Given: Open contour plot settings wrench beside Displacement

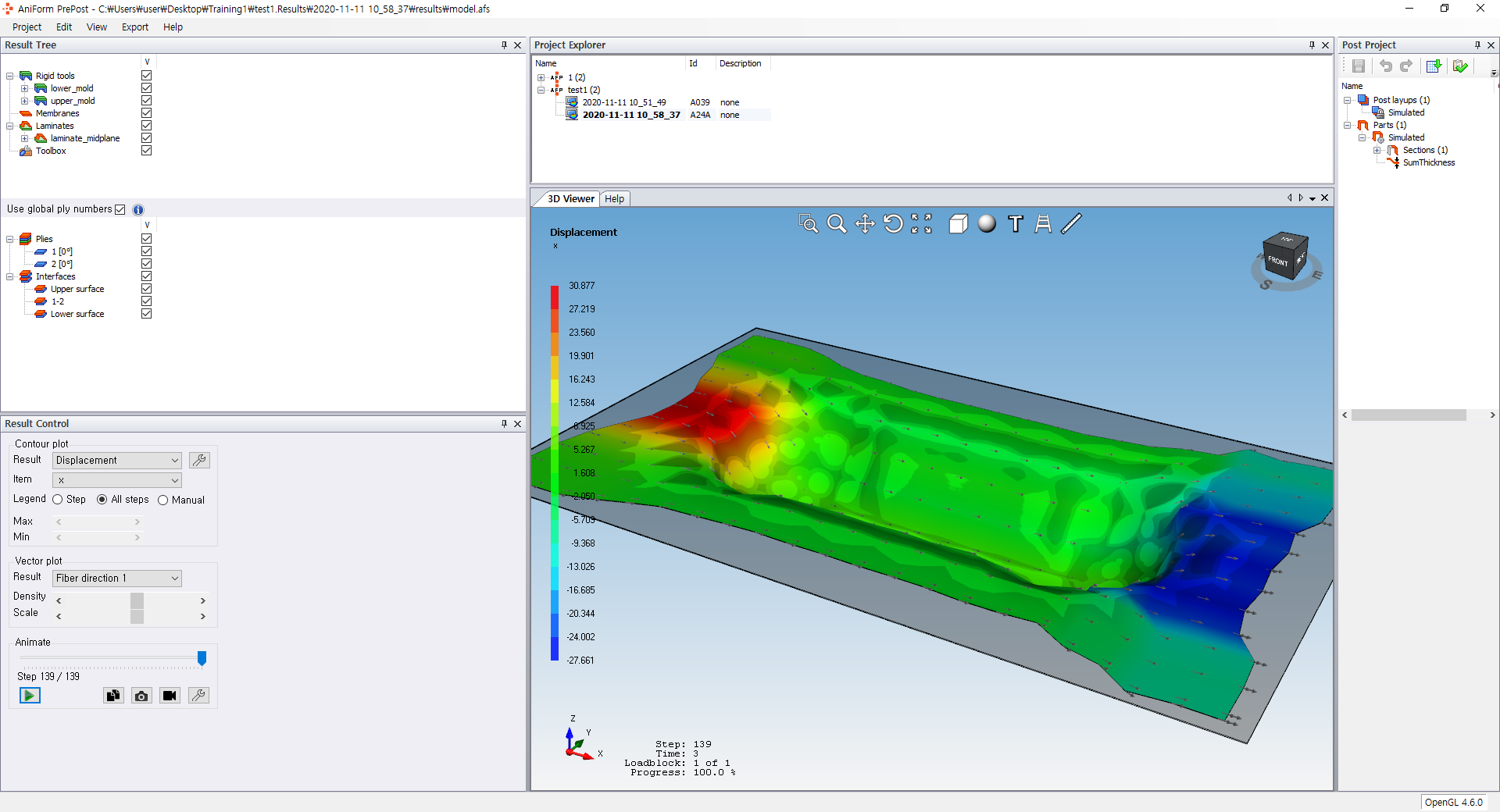Looking at the screenshot, I should point(200,461).
